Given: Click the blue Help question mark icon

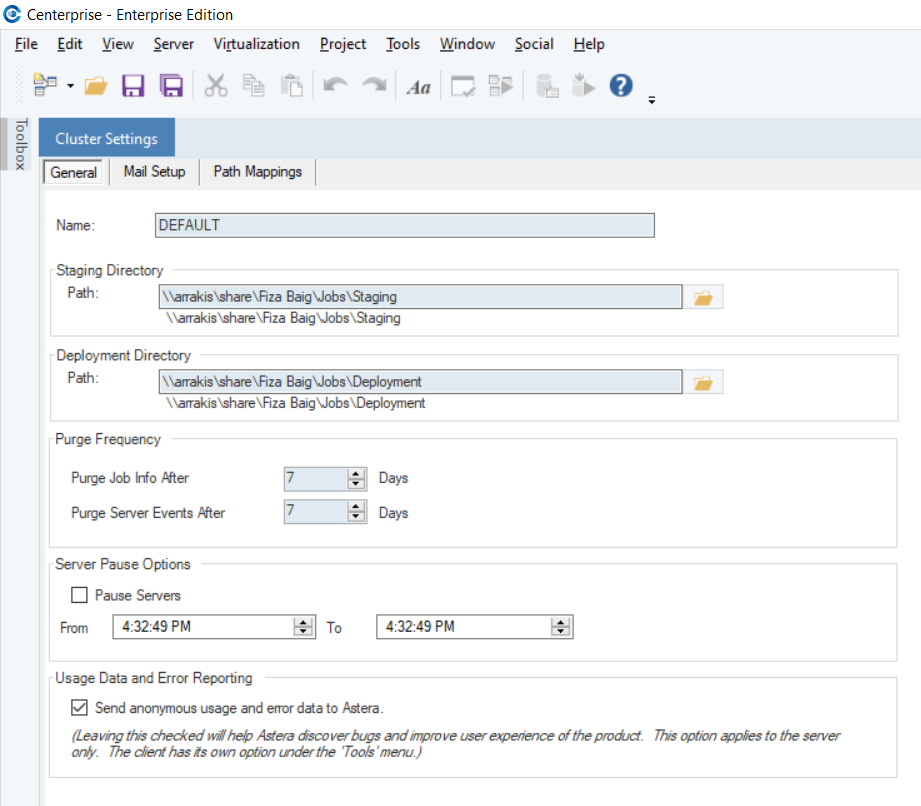Looking at the screenshot, I should click(x=621, y=86).
